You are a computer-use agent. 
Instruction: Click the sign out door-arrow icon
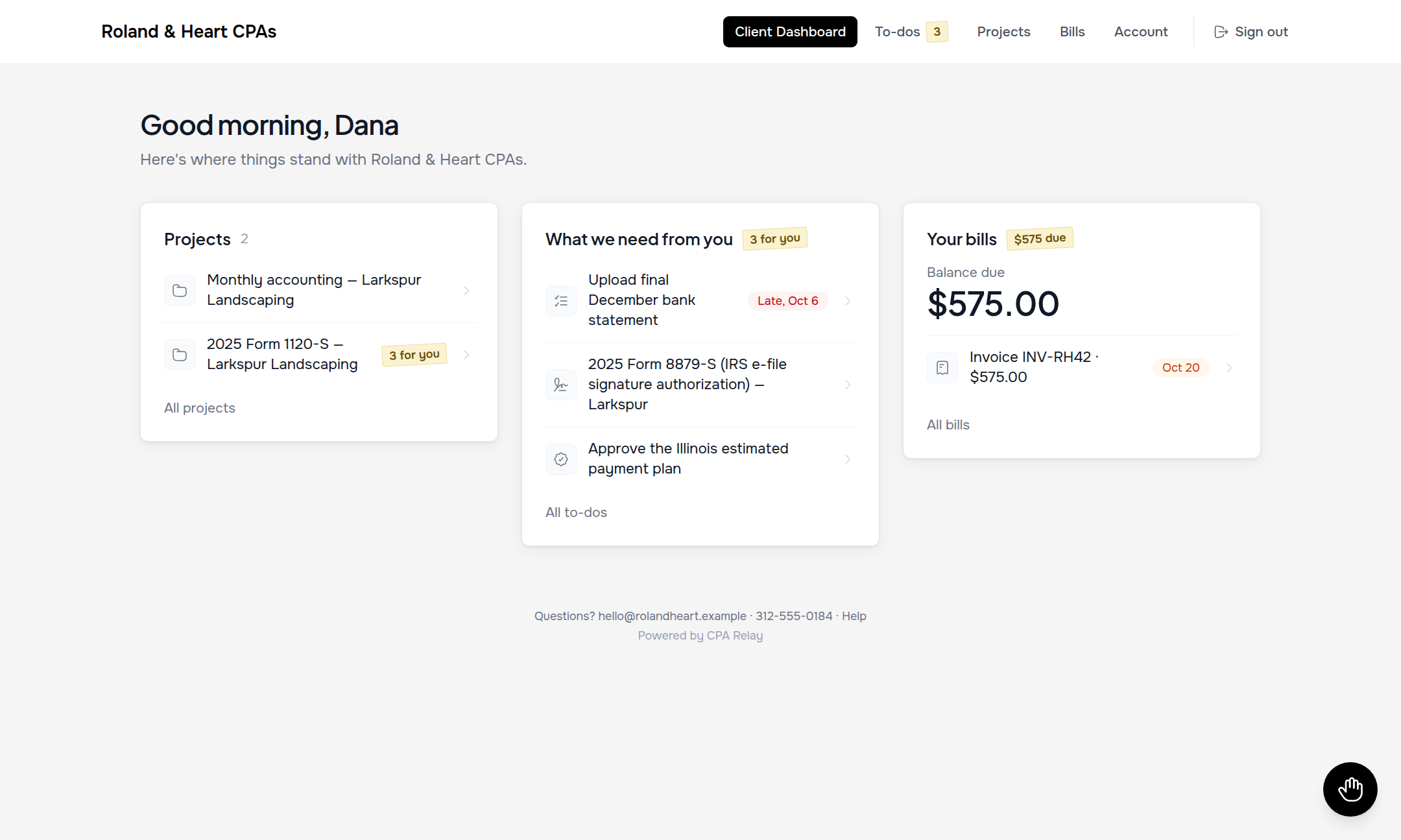[1221, 32]
